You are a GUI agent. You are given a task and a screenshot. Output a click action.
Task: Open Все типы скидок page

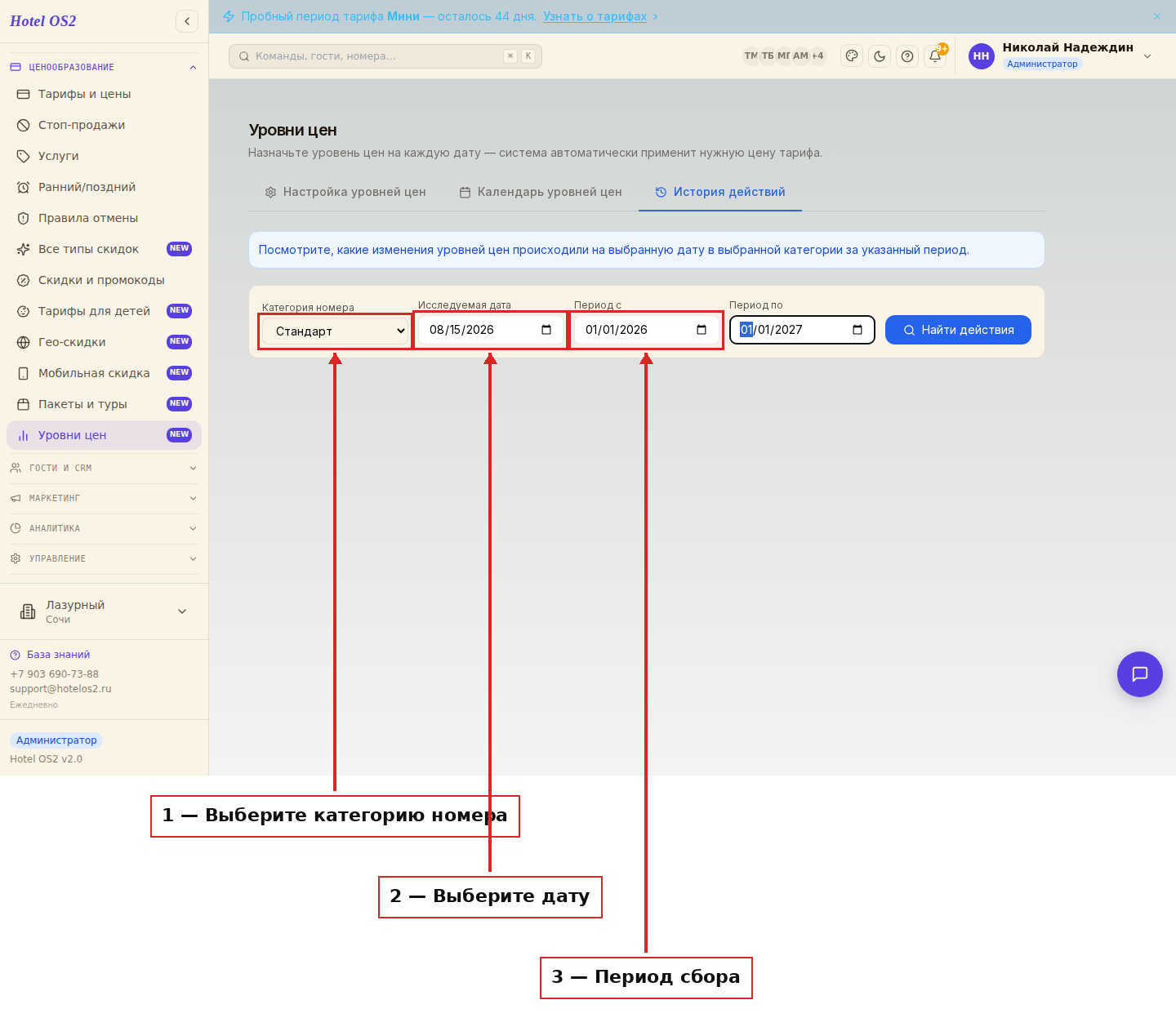point(104,249)
